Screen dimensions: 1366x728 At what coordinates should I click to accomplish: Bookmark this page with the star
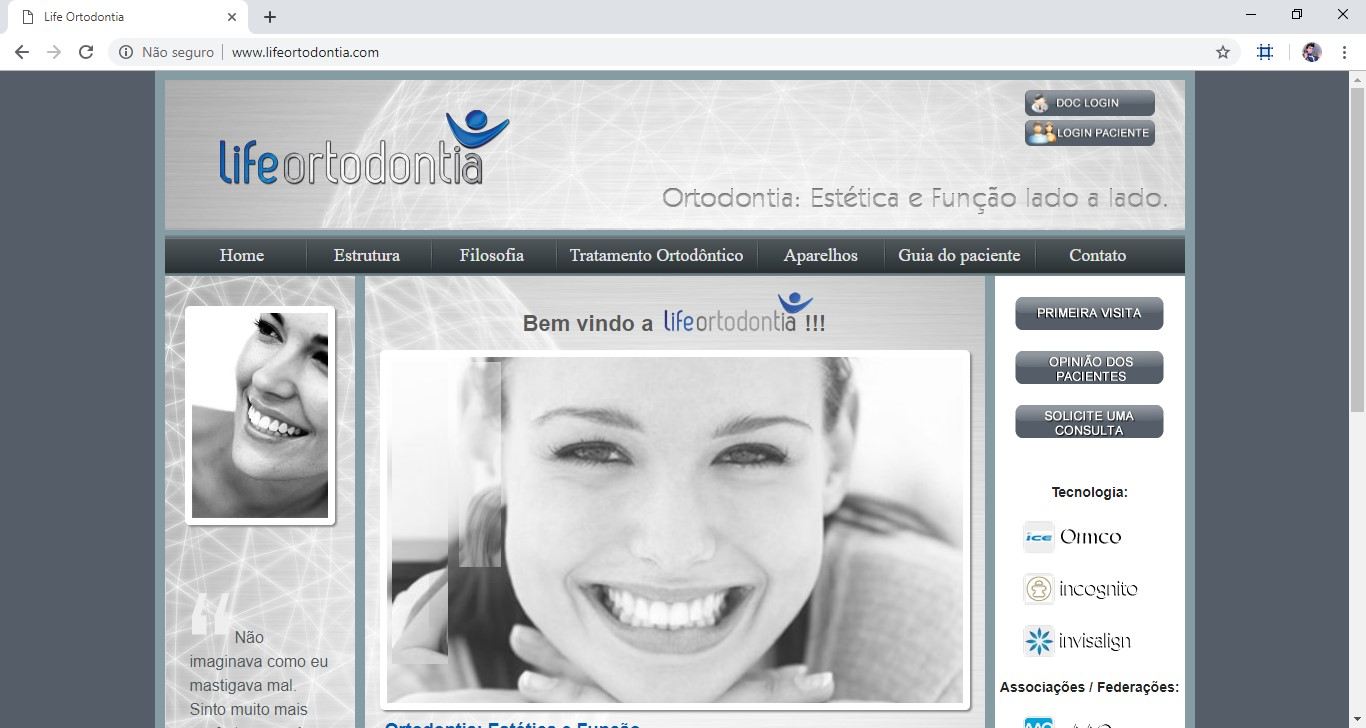pyautogui.click(x=1223, y=52)
